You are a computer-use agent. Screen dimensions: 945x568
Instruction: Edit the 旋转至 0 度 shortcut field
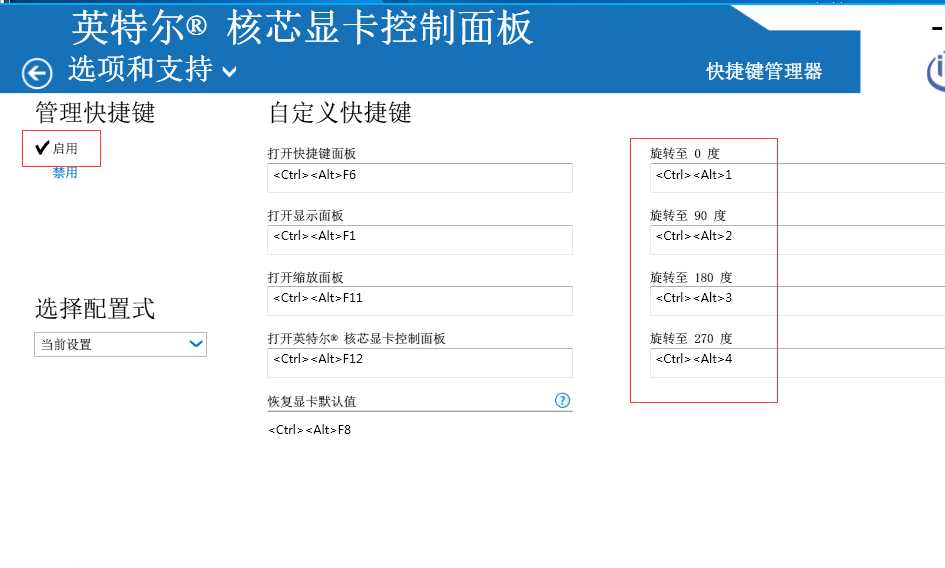tap(797, 178)
